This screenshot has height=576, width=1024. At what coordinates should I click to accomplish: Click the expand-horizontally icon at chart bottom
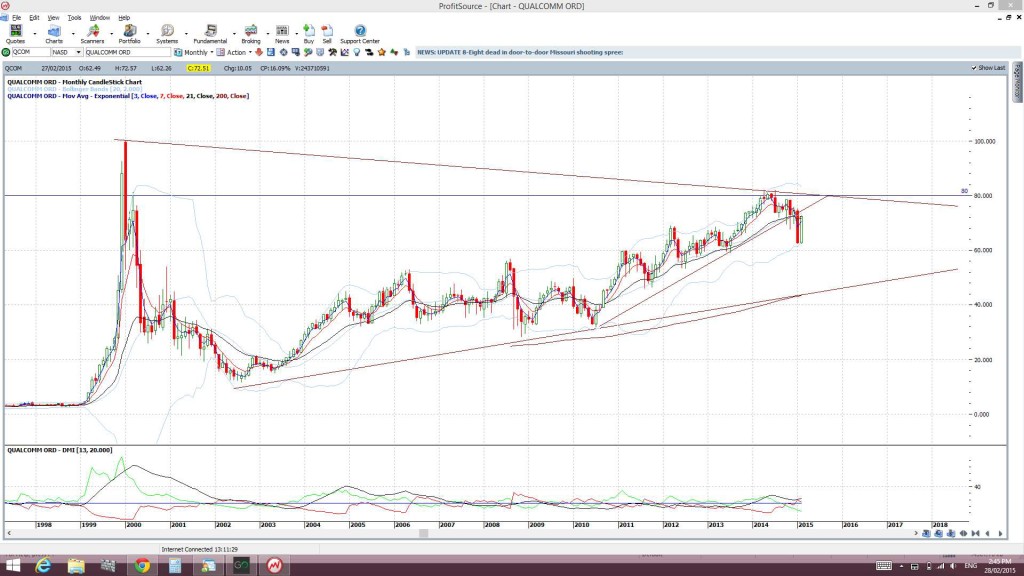pyautogui.click(x=963, y=534)
